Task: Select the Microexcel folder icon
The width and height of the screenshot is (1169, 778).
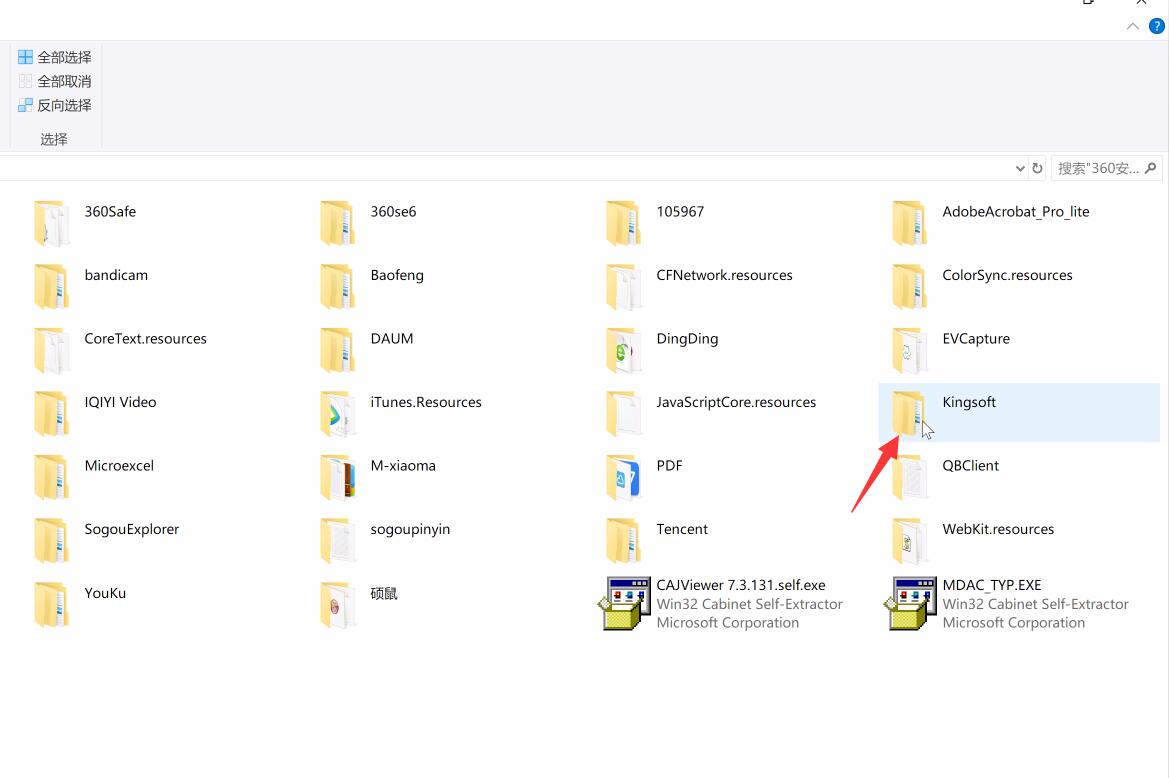Action: 51,477
